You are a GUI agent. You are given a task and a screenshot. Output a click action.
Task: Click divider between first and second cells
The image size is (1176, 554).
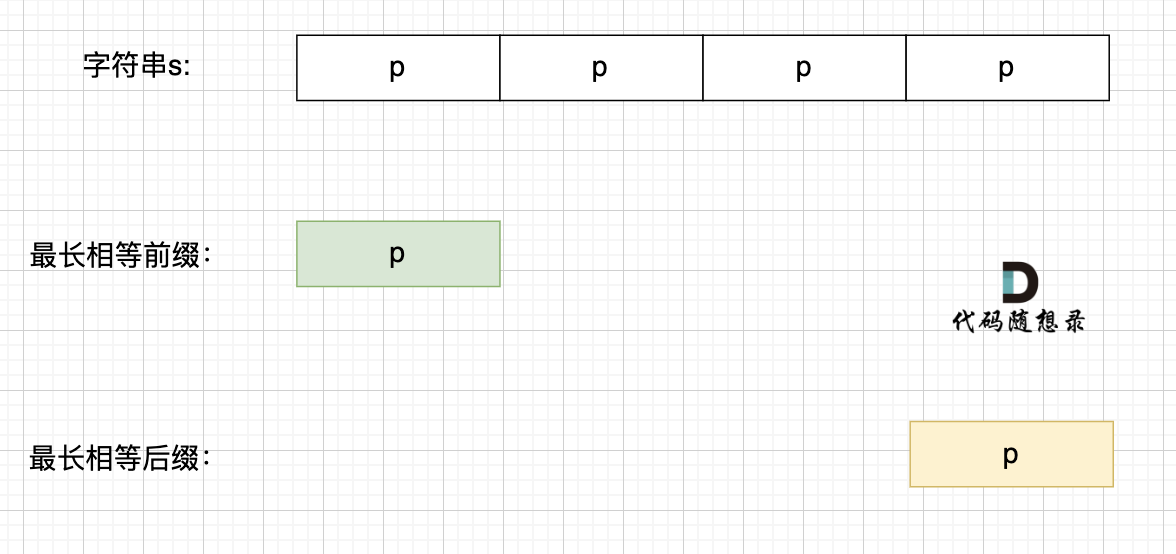[500, 67]
